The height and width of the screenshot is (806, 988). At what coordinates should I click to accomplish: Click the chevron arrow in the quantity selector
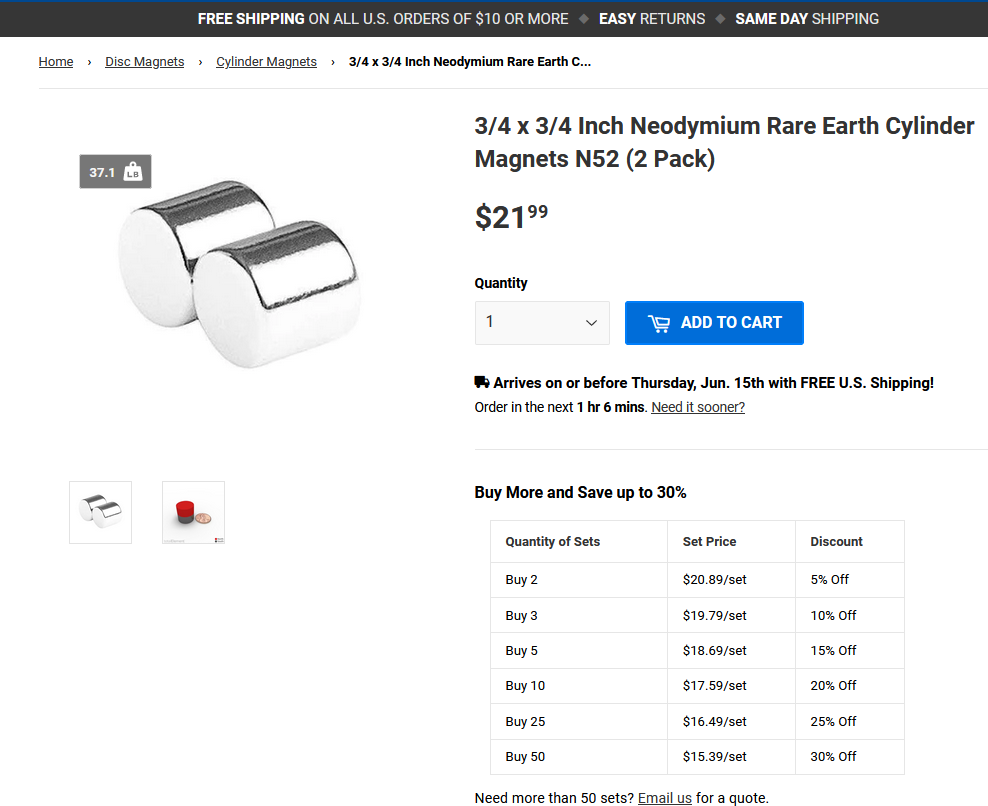point(591,323)
